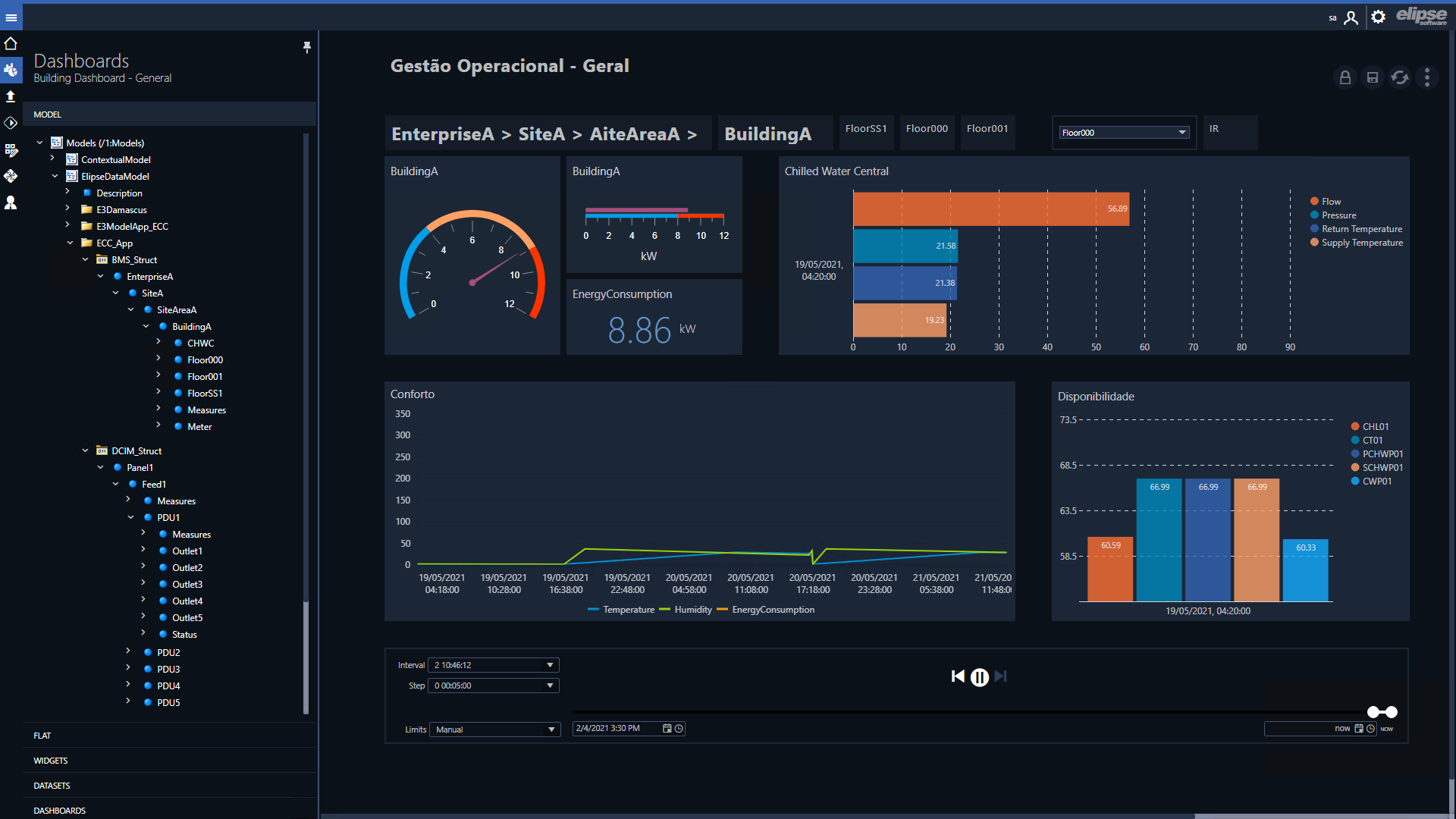Save the dashboard using disk icon
This screenshot has height=819, width=1456.
tap(1372, 77)
